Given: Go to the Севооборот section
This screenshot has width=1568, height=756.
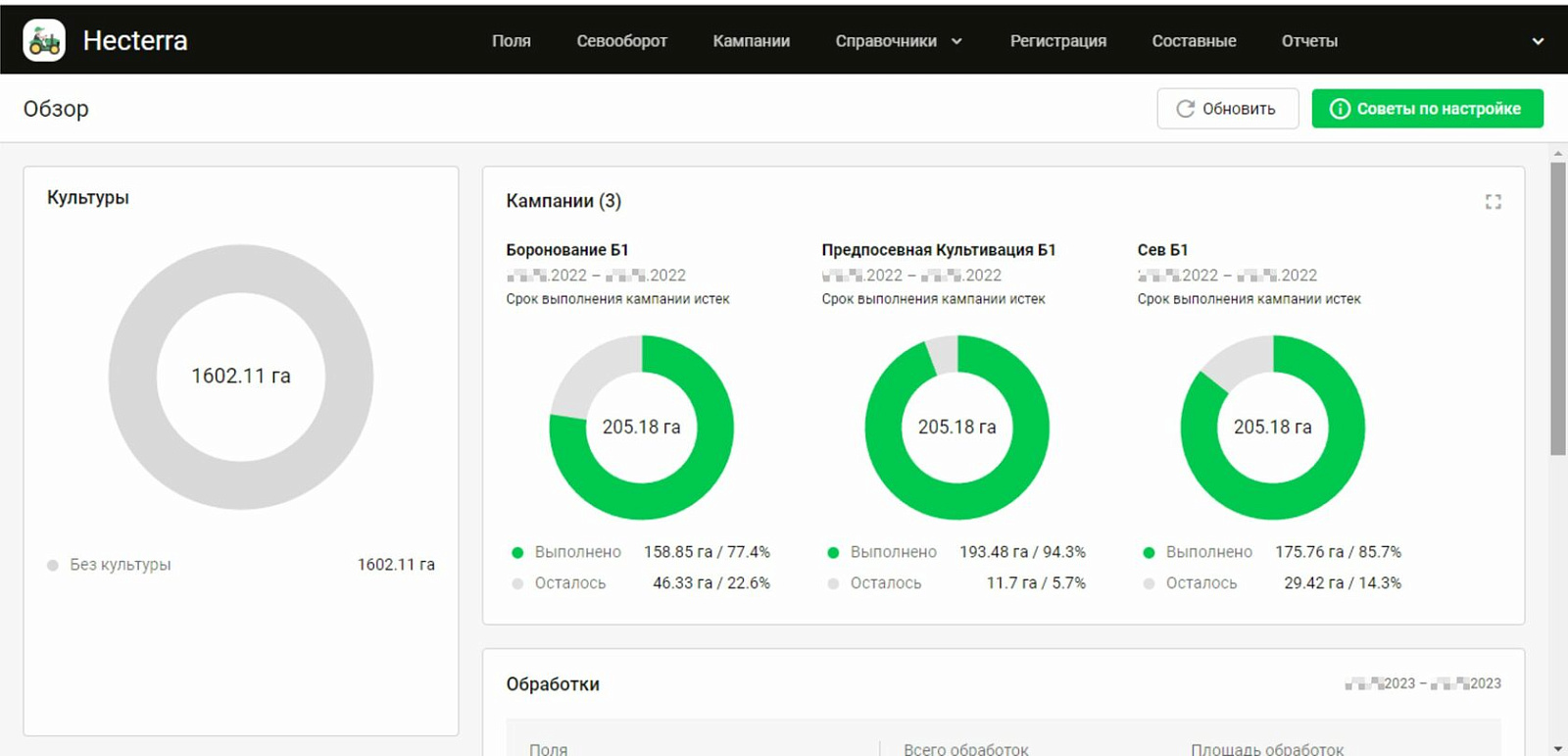Looking at the screenshot, I should click(x=621, y=41).
